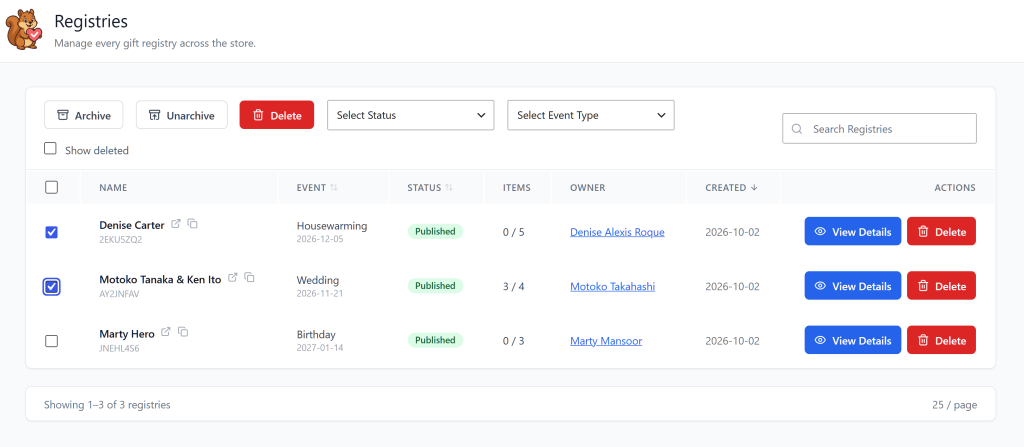Delete the Motoko Tanaka & Ken Ito row
1024x447 pixels.
[x=941, y=286]
